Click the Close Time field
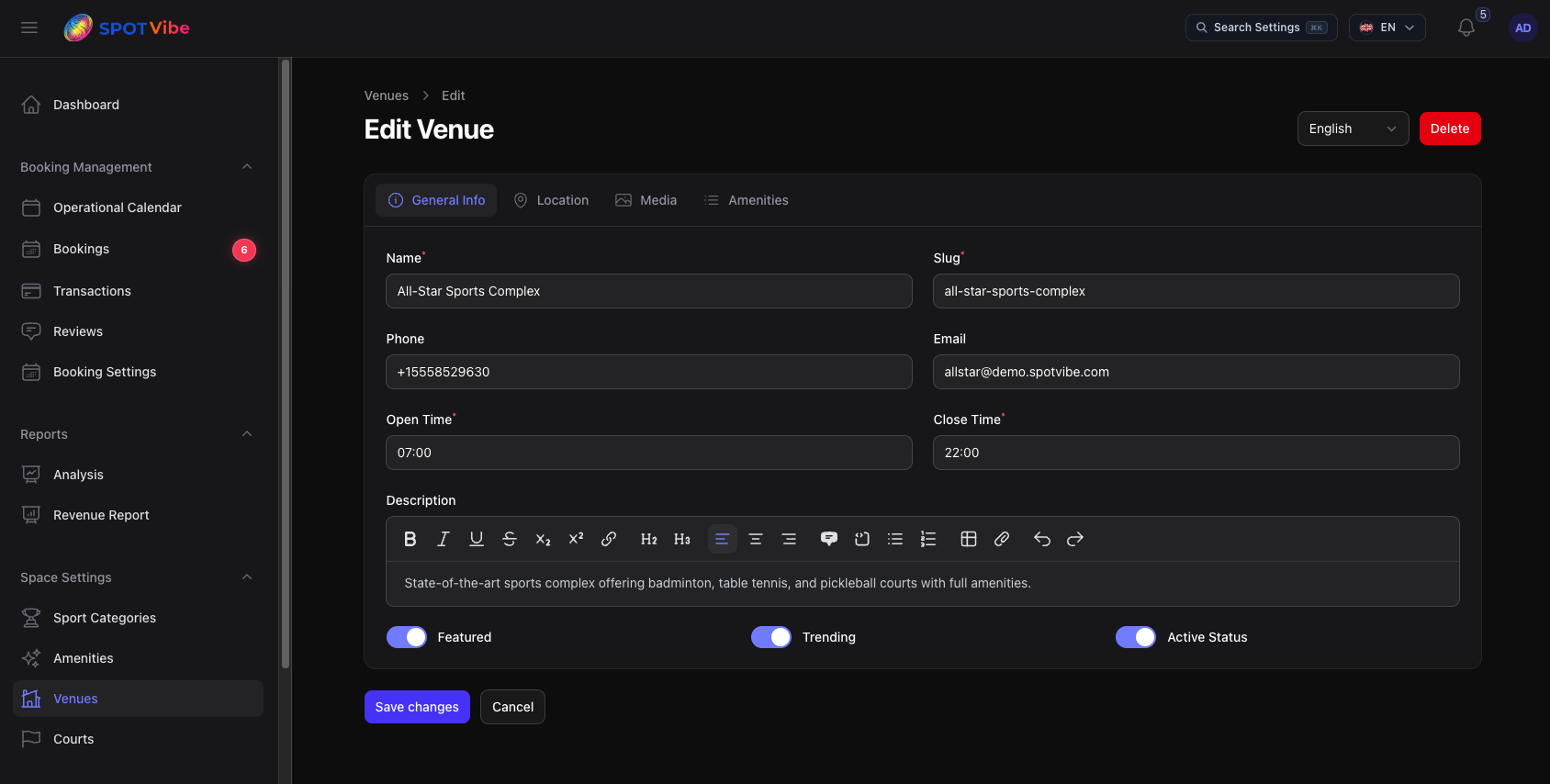 pos(1196,453)
